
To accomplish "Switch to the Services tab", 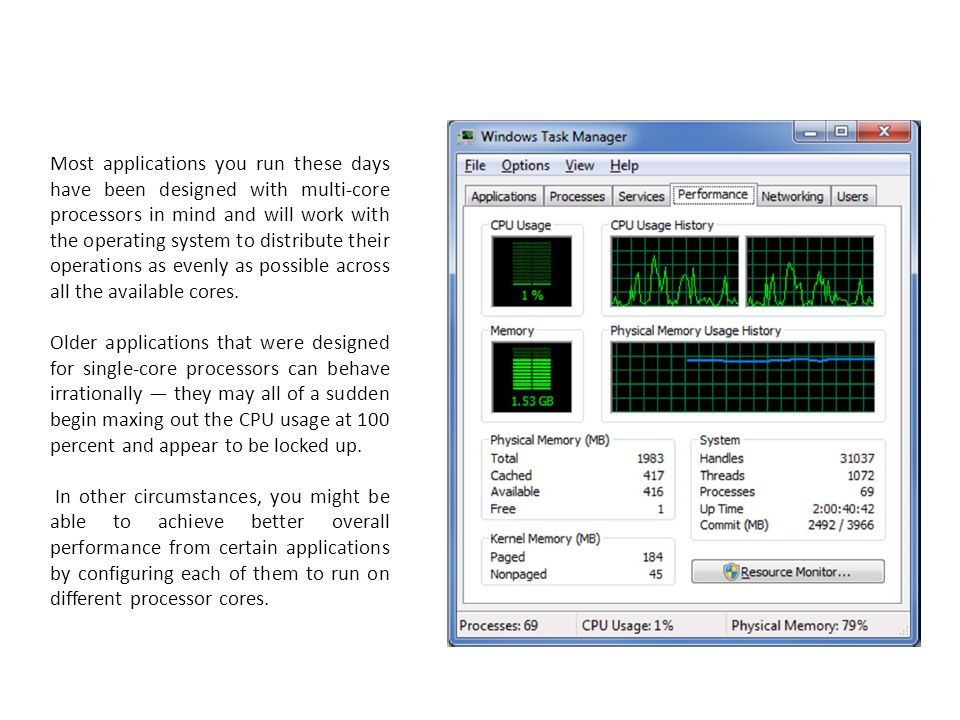I will pyautogui.click(x=641, y=197).
